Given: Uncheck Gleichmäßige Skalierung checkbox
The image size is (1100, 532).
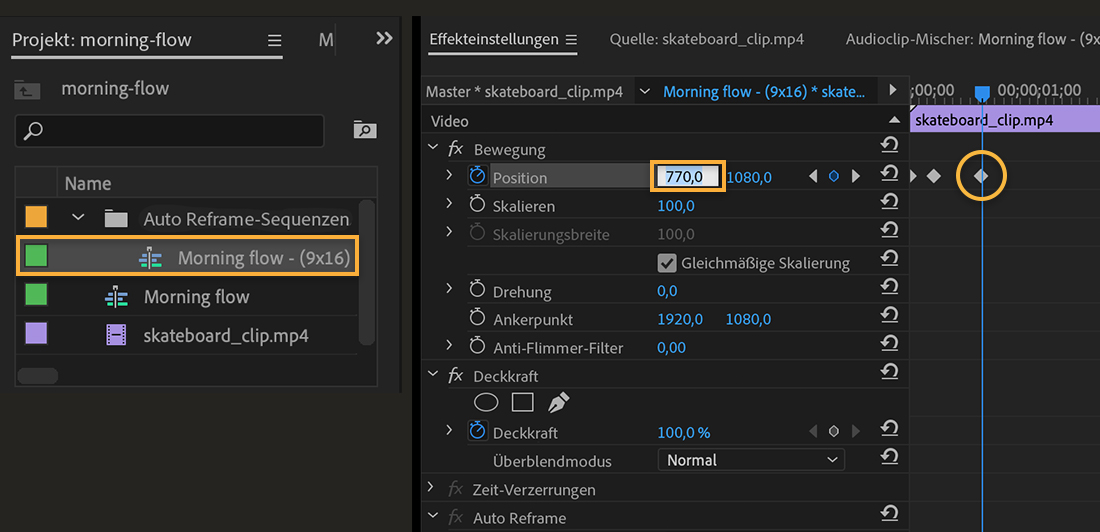Looking at the screenshot, I should pos(667,263).
